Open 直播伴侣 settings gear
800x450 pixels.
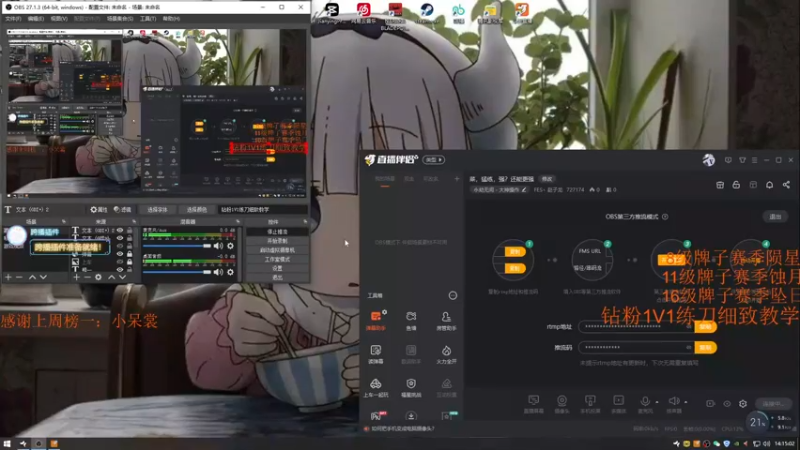click(x=743, y=404)
